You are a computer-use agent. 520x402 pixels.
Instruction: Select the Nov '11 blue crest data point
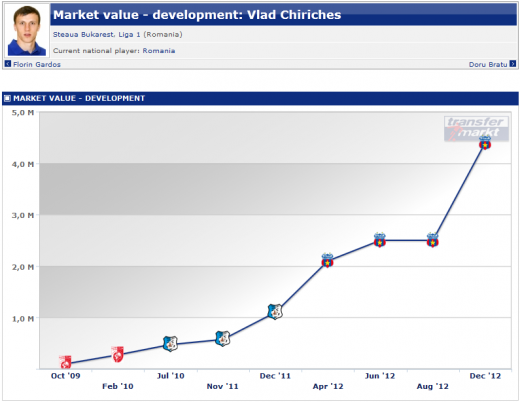[x=223, y=339]
